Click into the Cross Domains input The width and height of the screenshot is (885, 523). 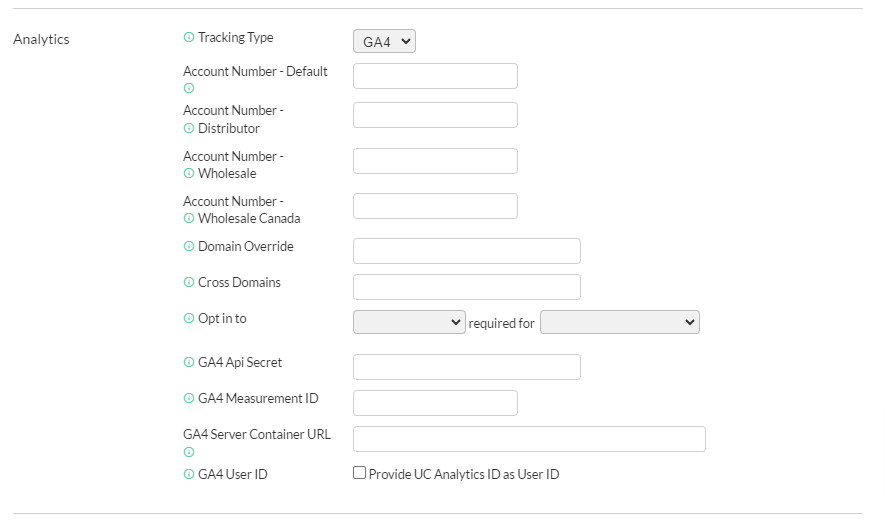click(x=467, y=287)
